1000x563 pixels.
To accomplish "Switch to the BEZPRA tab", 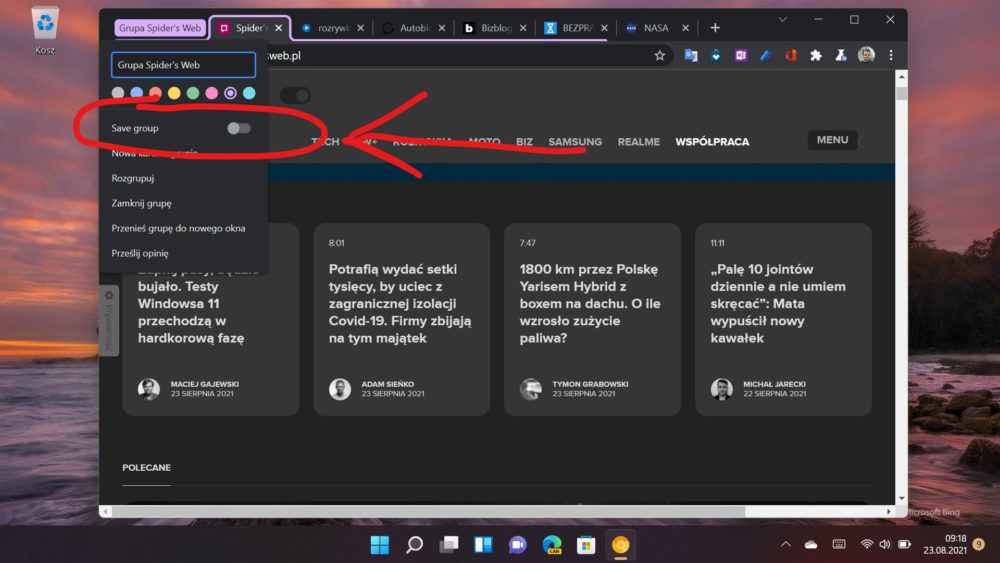I will click(x=577, y=28).
